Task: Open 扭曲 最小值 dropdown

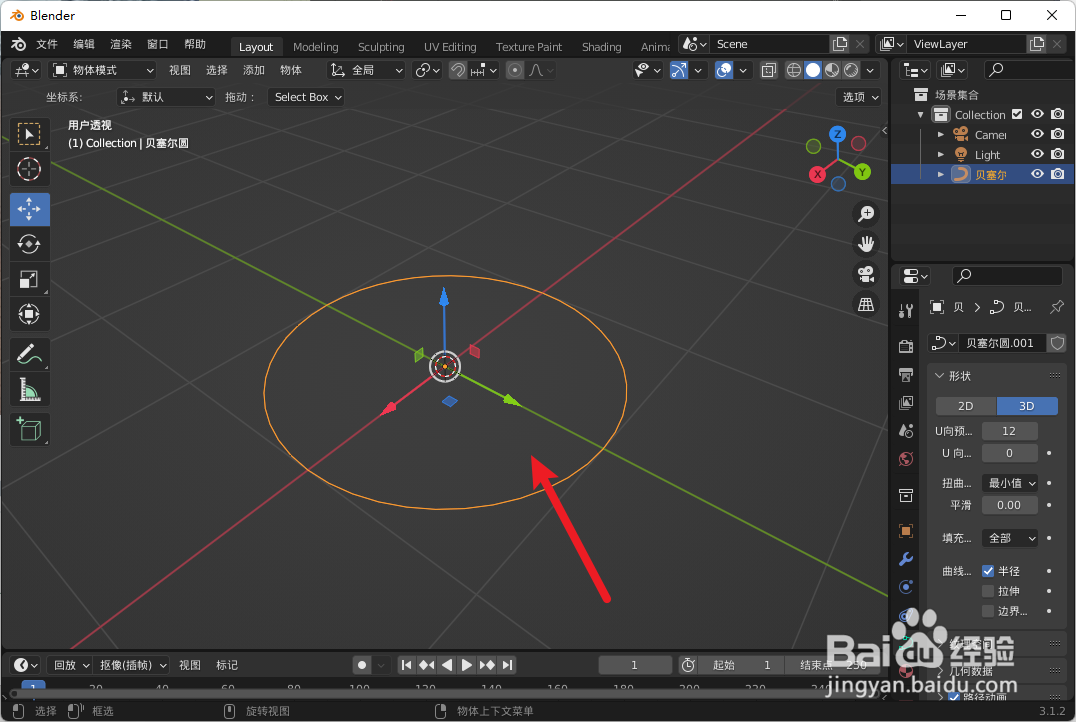Action: click(x=1010, y=483)
